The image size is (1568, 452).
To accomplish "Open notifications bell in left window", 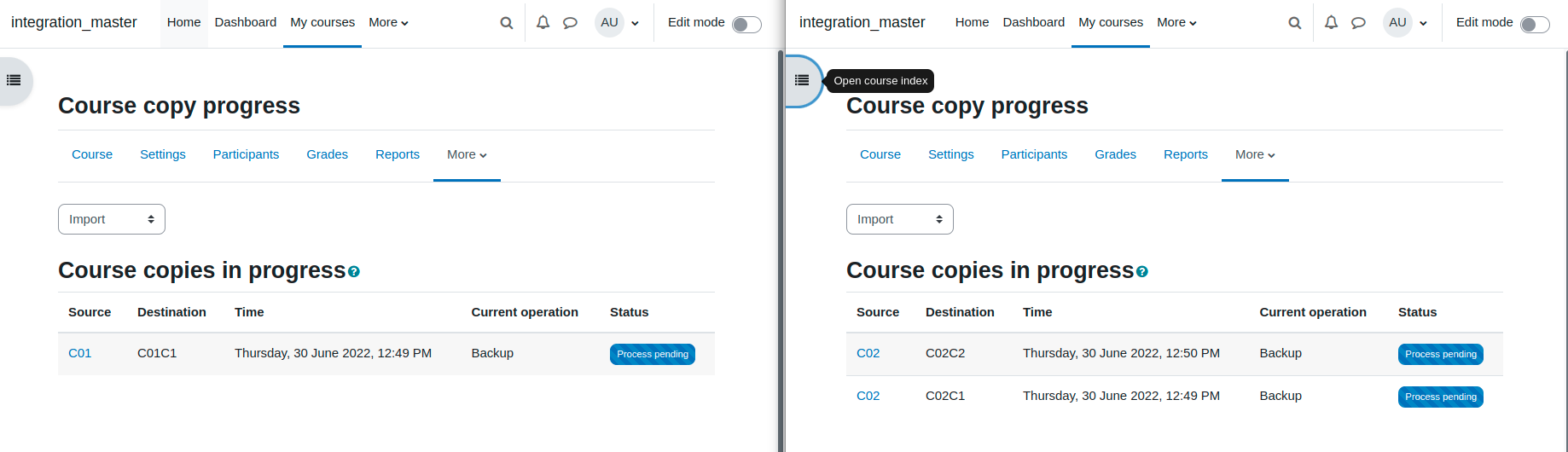I will point(543,23).
